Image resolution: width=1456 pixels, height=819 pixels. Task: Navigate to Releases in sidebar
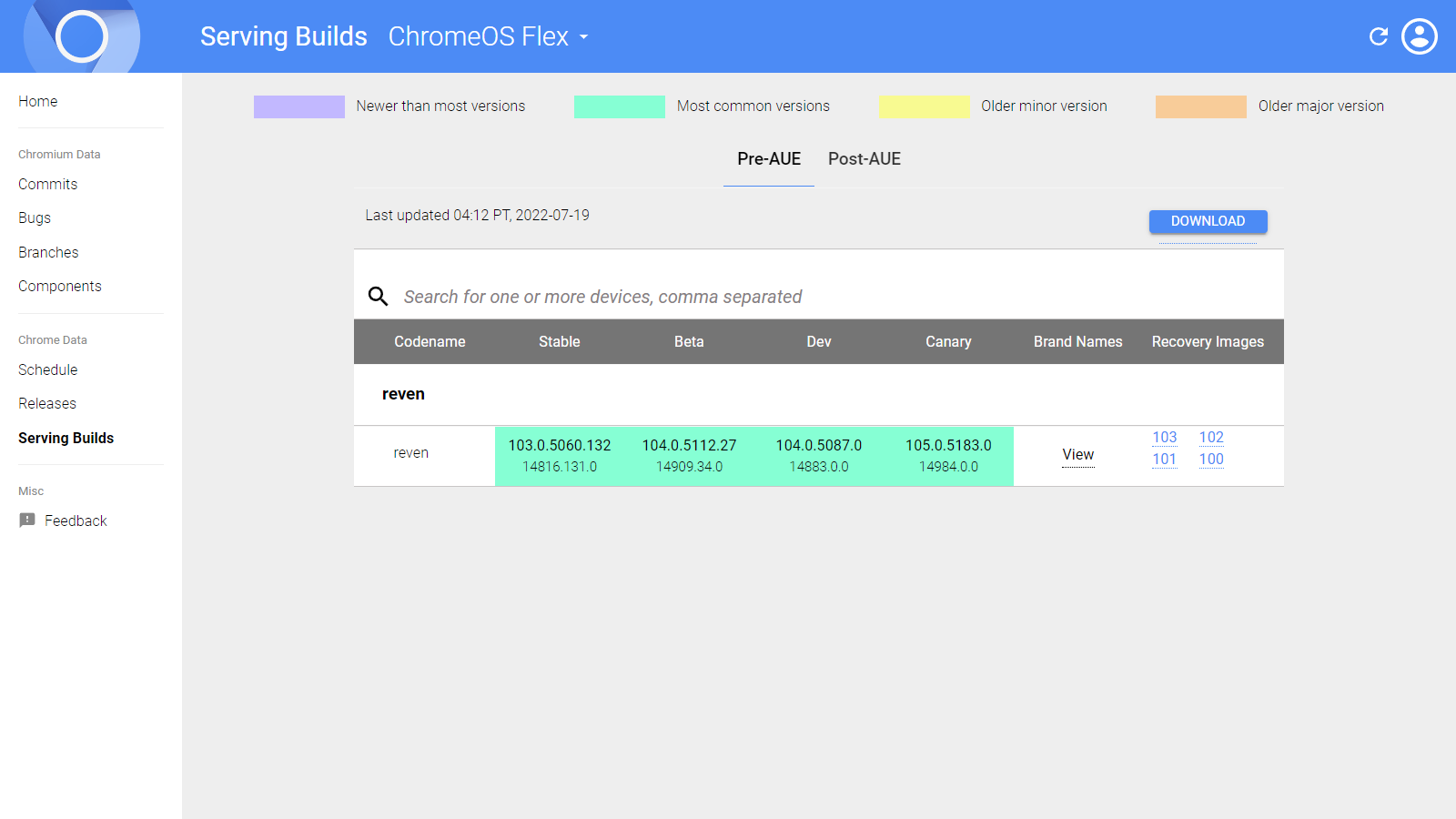47,403
